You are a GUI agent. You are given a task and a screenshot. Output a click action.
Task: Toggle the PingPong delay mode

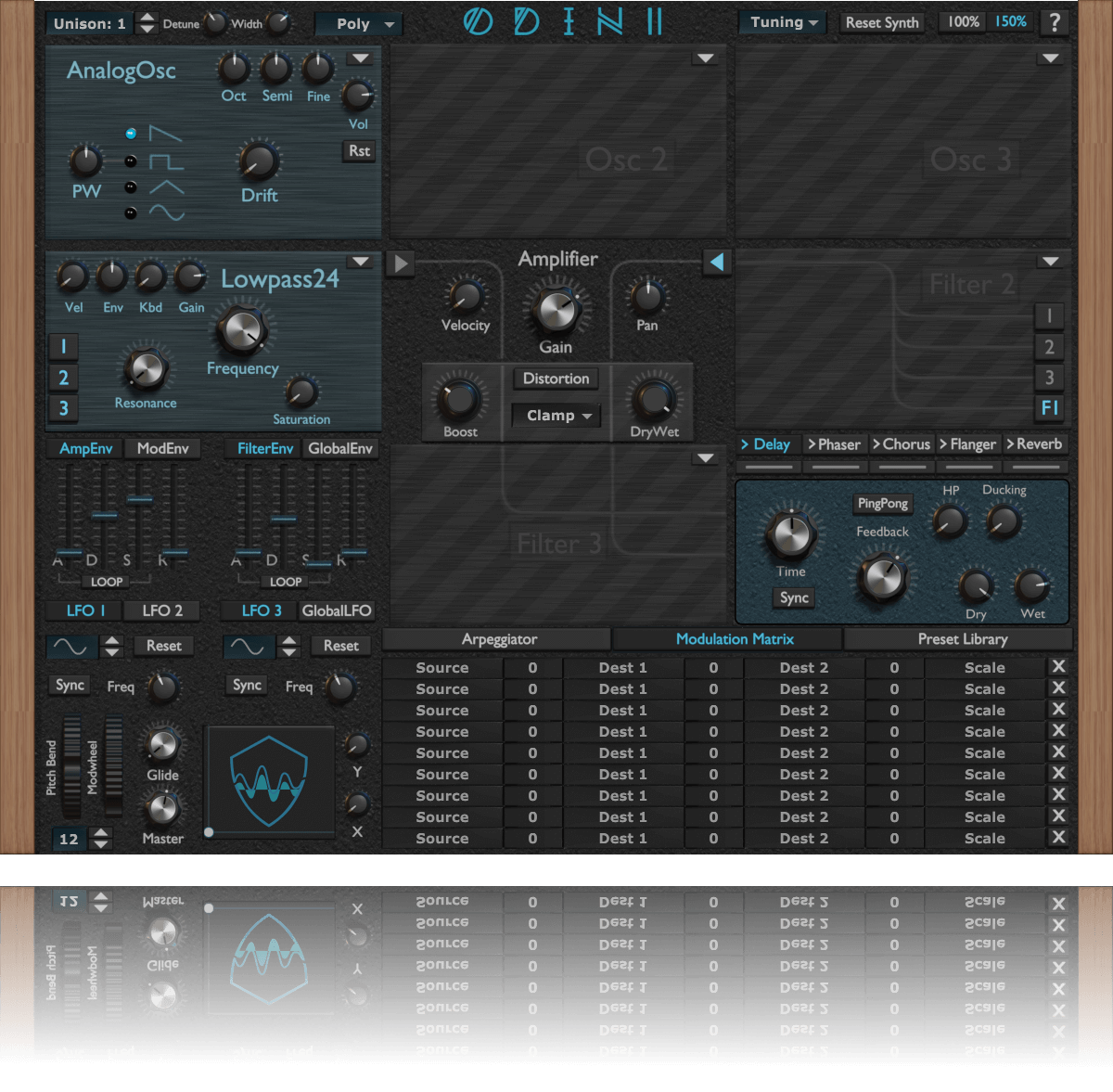(883, 504)
